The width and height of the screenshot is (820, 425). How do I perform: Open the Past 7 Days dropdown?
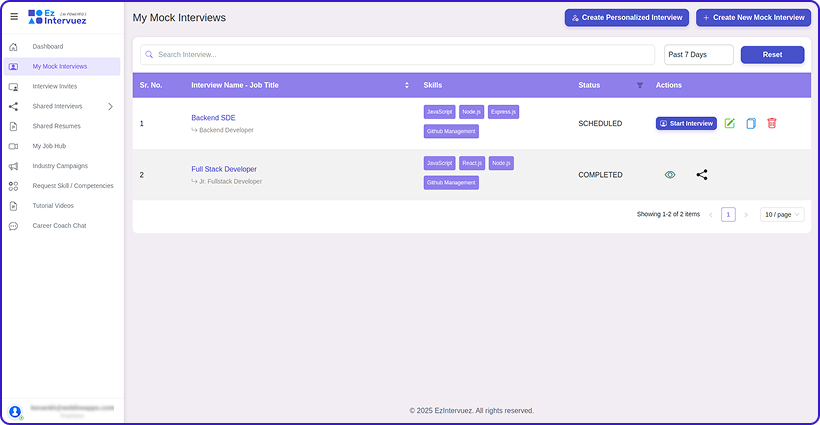698,54
